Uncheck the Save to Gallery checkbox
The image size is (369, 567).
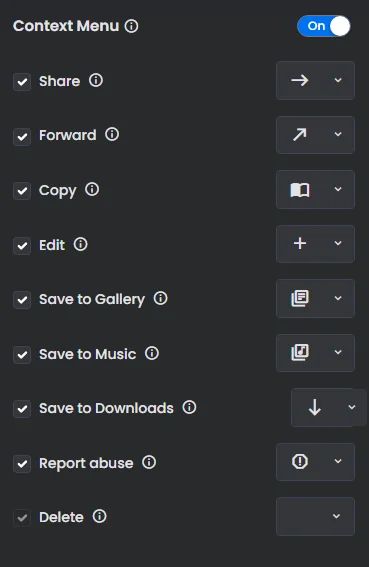pos(22,300)
